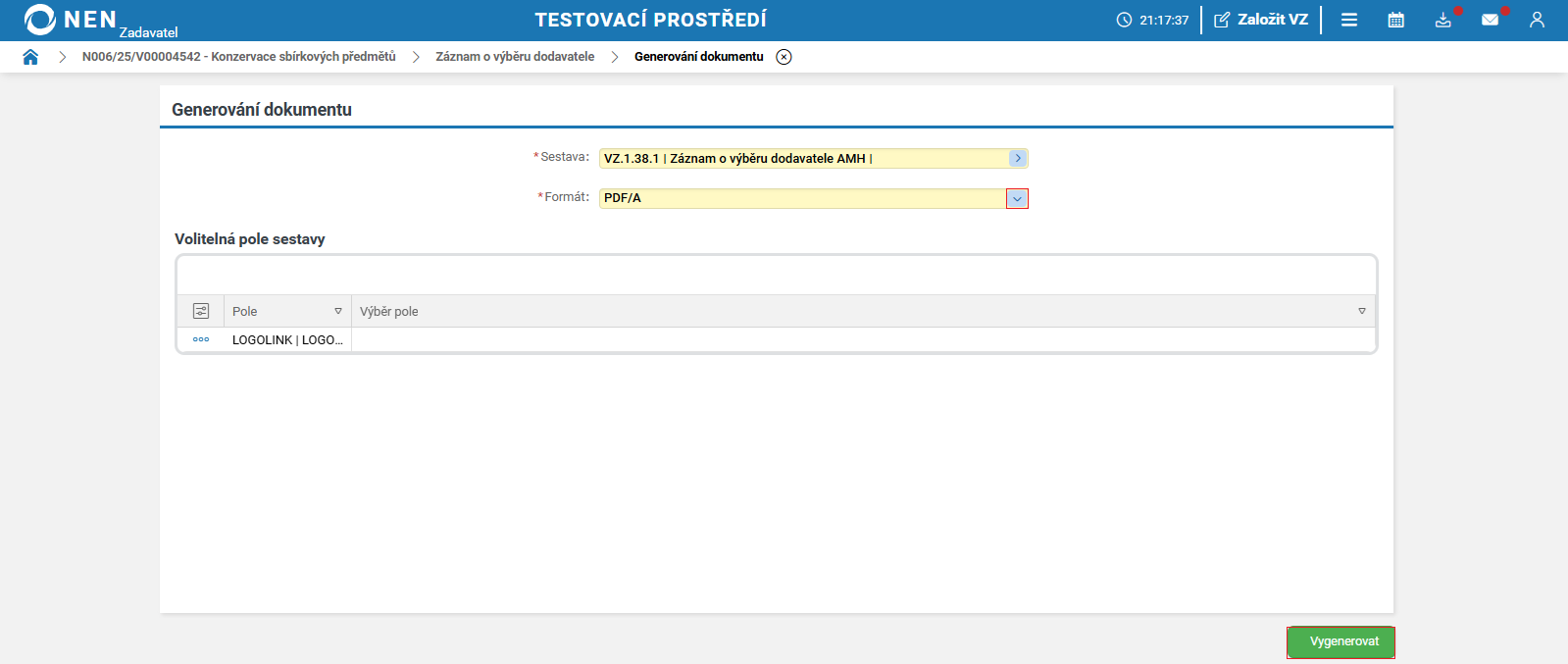Click the Výběr pole column header
The image size is (1568, 664).
point(863,311)
